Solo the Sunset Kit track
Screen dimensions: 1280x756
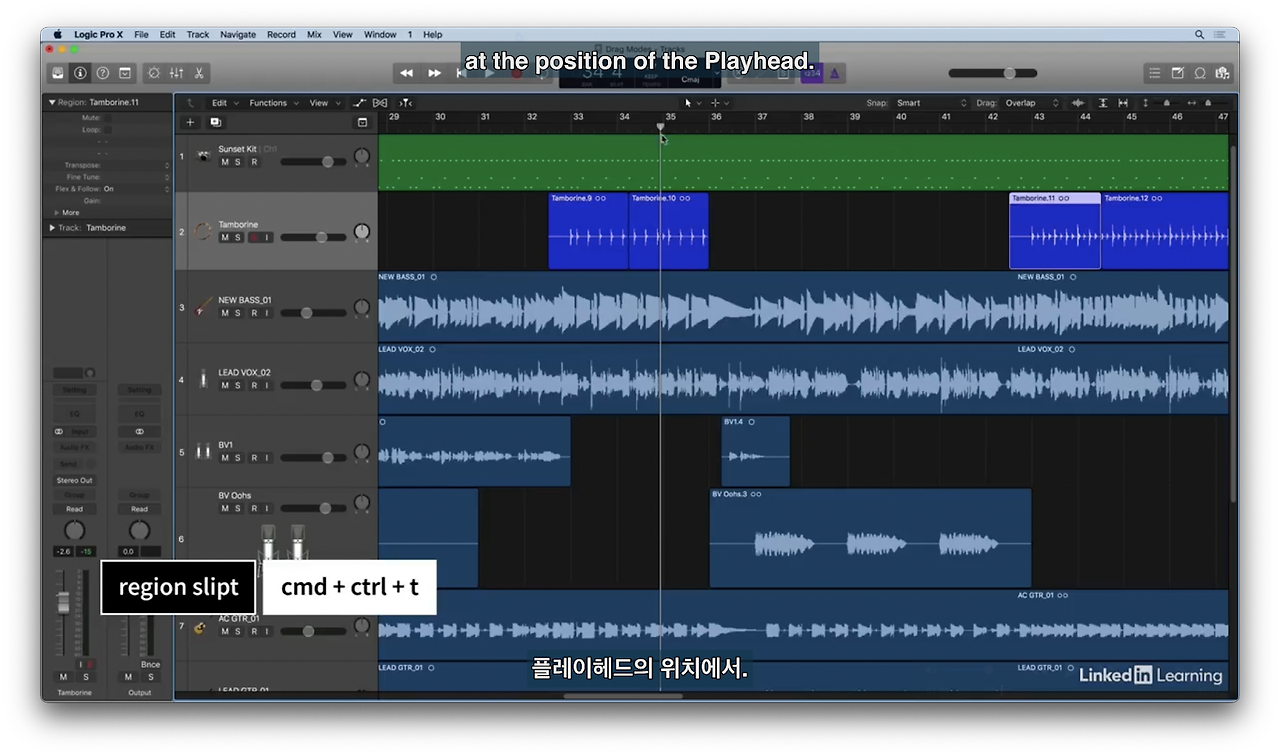point(238,162)
